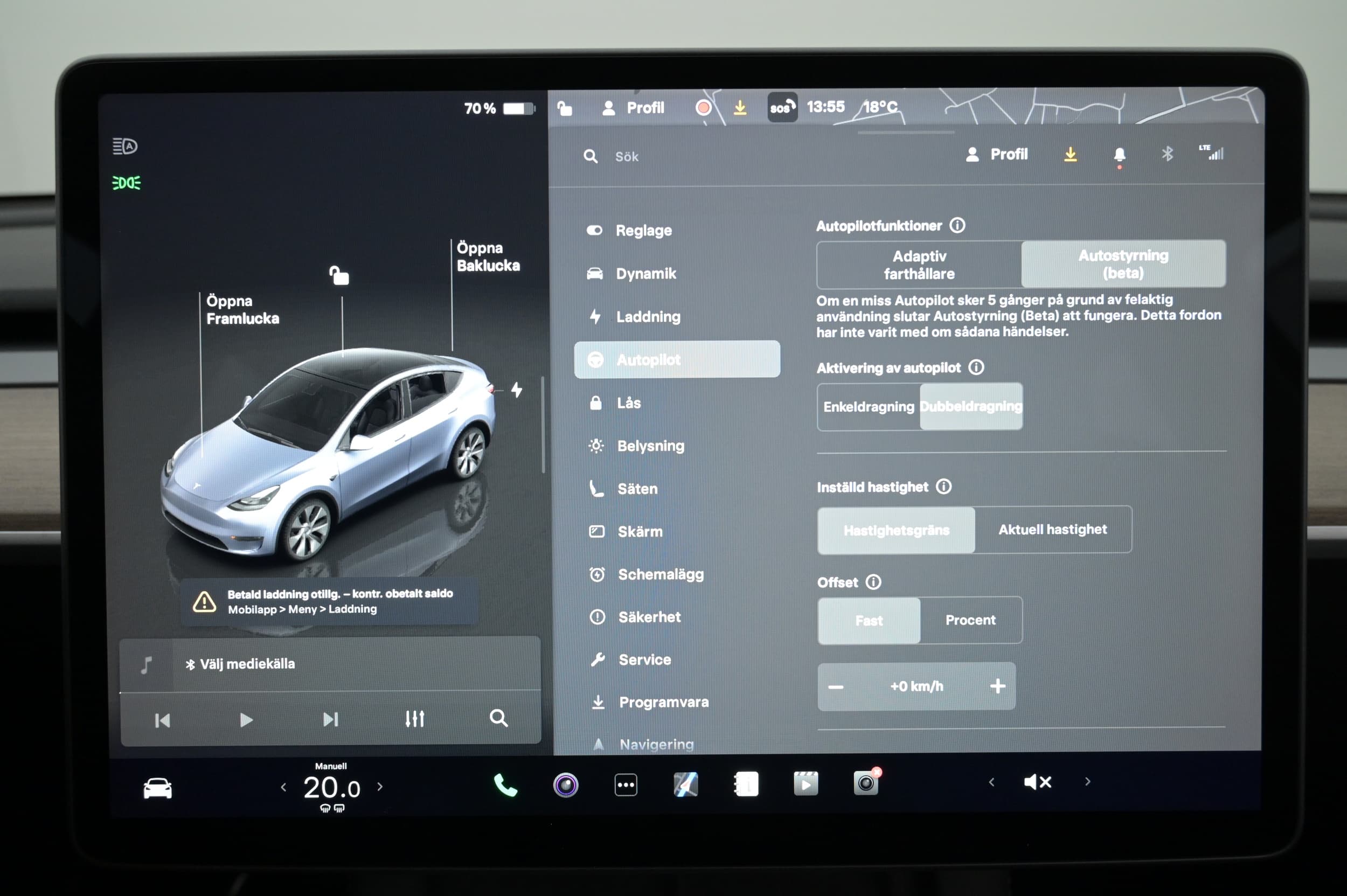The width and height of the screenshot is (1347, 896).
Task: Select Adaptiv farthållare option
Action: 919,265
